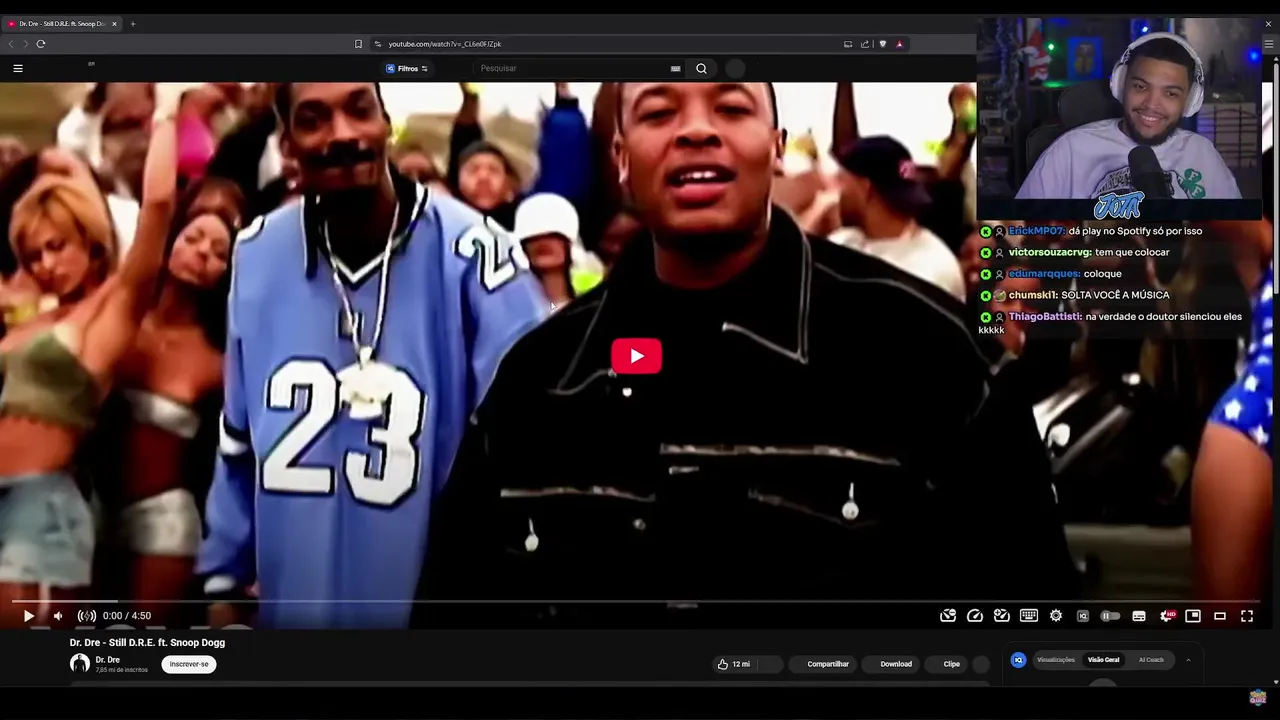Switch to the Visão Geral tab
This screenshot has width=1280, height=720.
1104,660
